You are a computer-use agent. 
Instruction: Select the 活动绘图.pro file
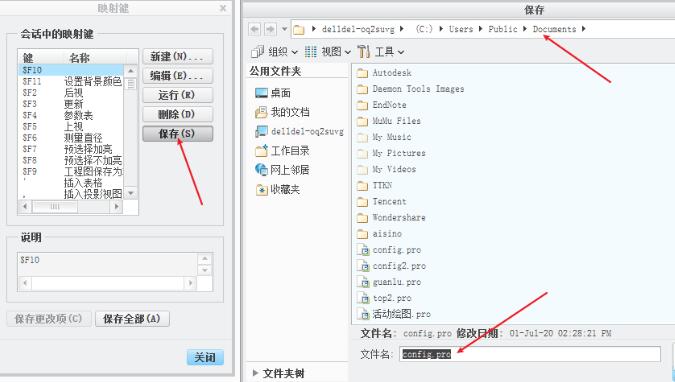[x=394, y=314]
